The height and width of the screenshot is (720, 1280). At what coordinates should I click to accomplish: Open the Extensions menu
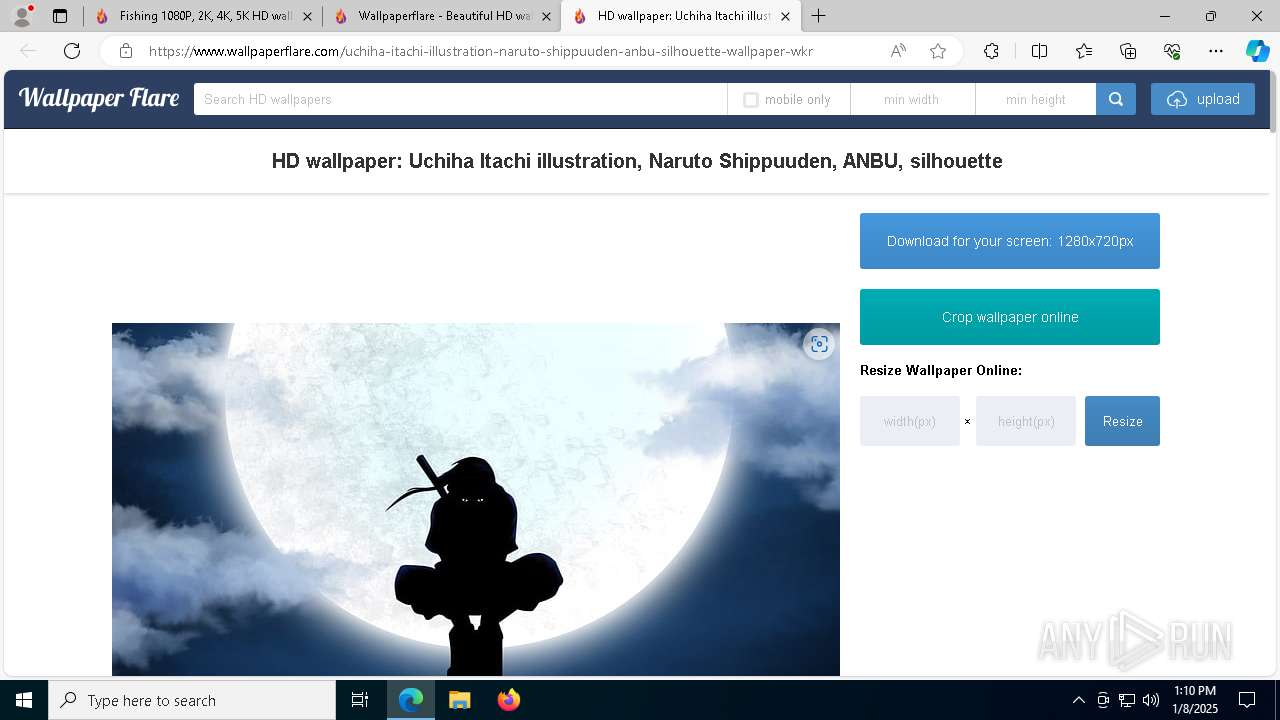click(991, 51)
